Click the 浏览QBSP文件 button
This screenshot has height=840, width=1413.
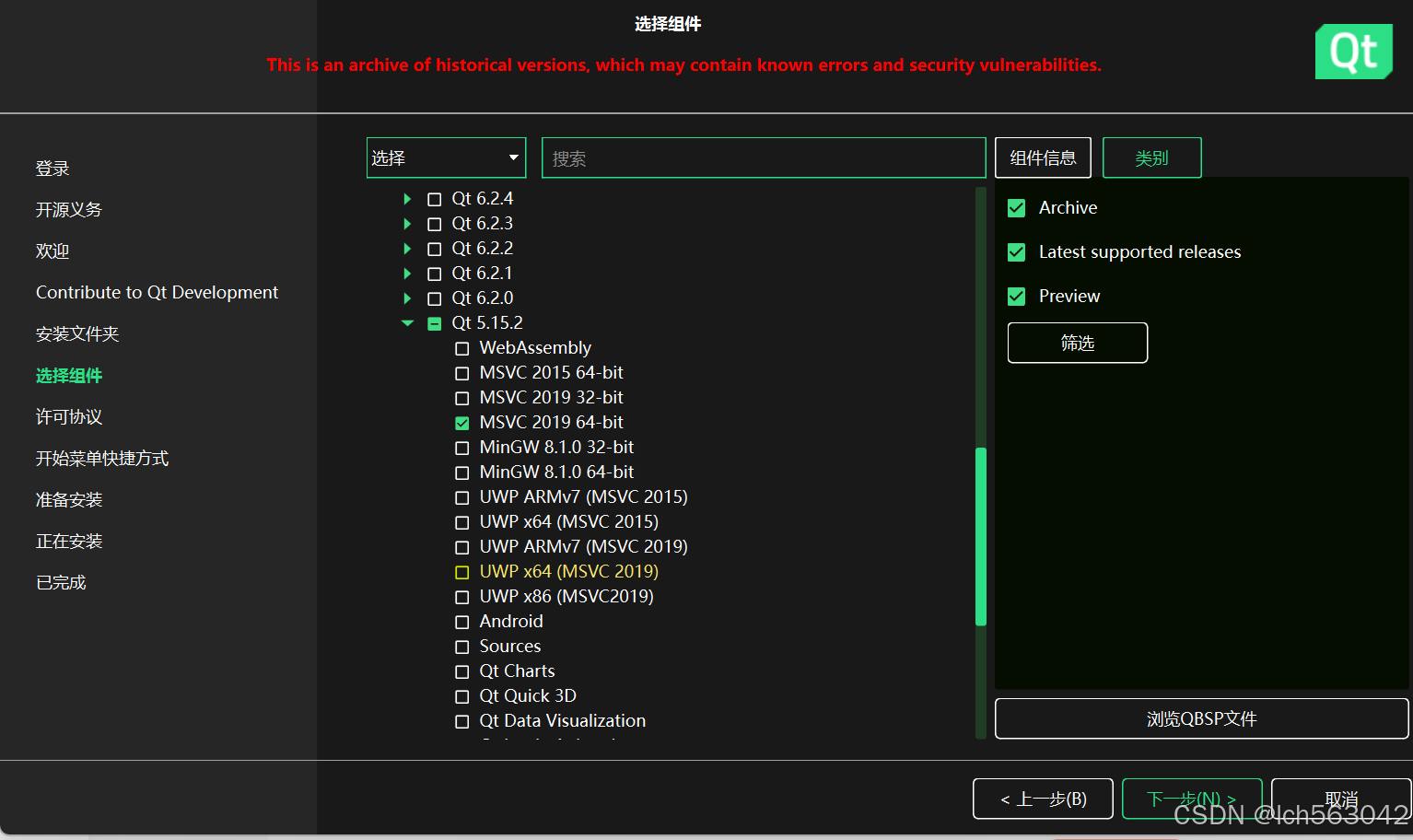click(1201, 718)
